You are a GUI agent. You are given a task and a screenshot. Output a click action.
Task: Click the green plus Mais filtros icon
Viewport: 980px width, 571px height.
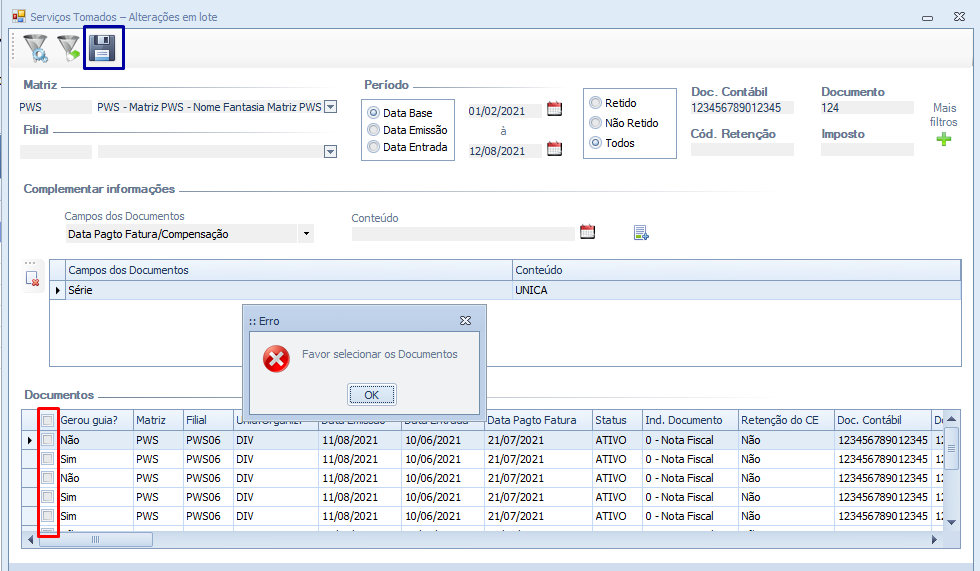point(944,140)
